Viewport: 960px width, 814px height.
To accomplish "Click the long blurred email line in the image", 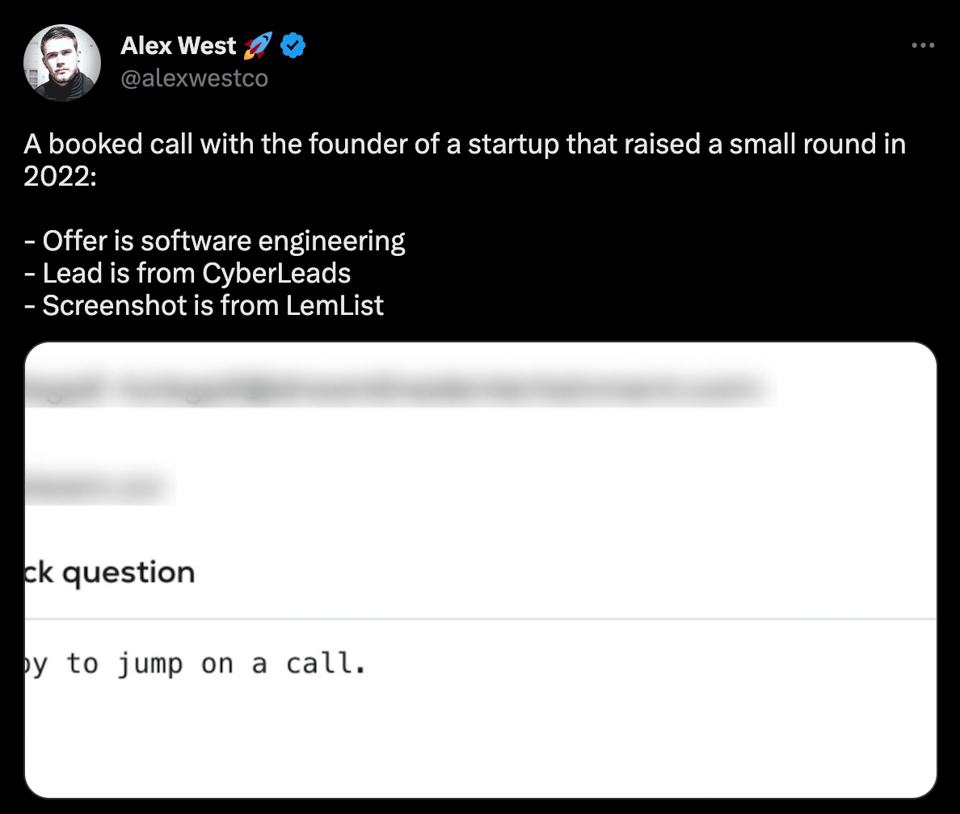I will tap(400, 389).
